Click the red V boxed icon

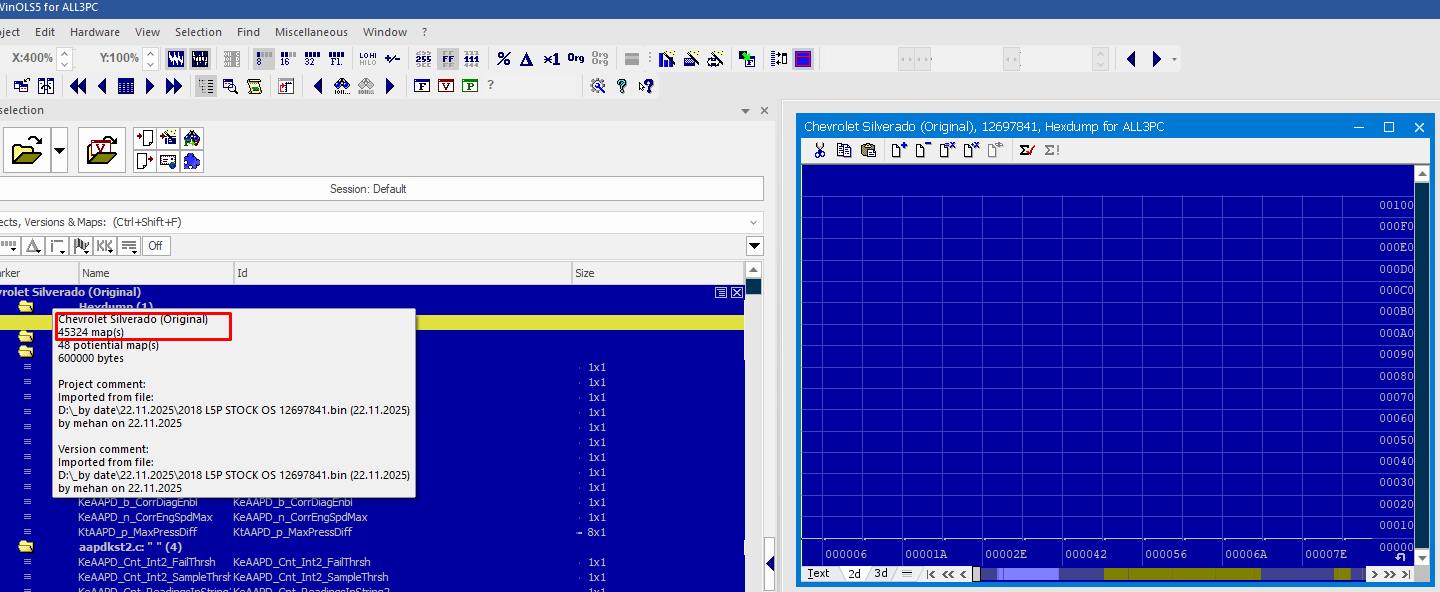point(446,86)
